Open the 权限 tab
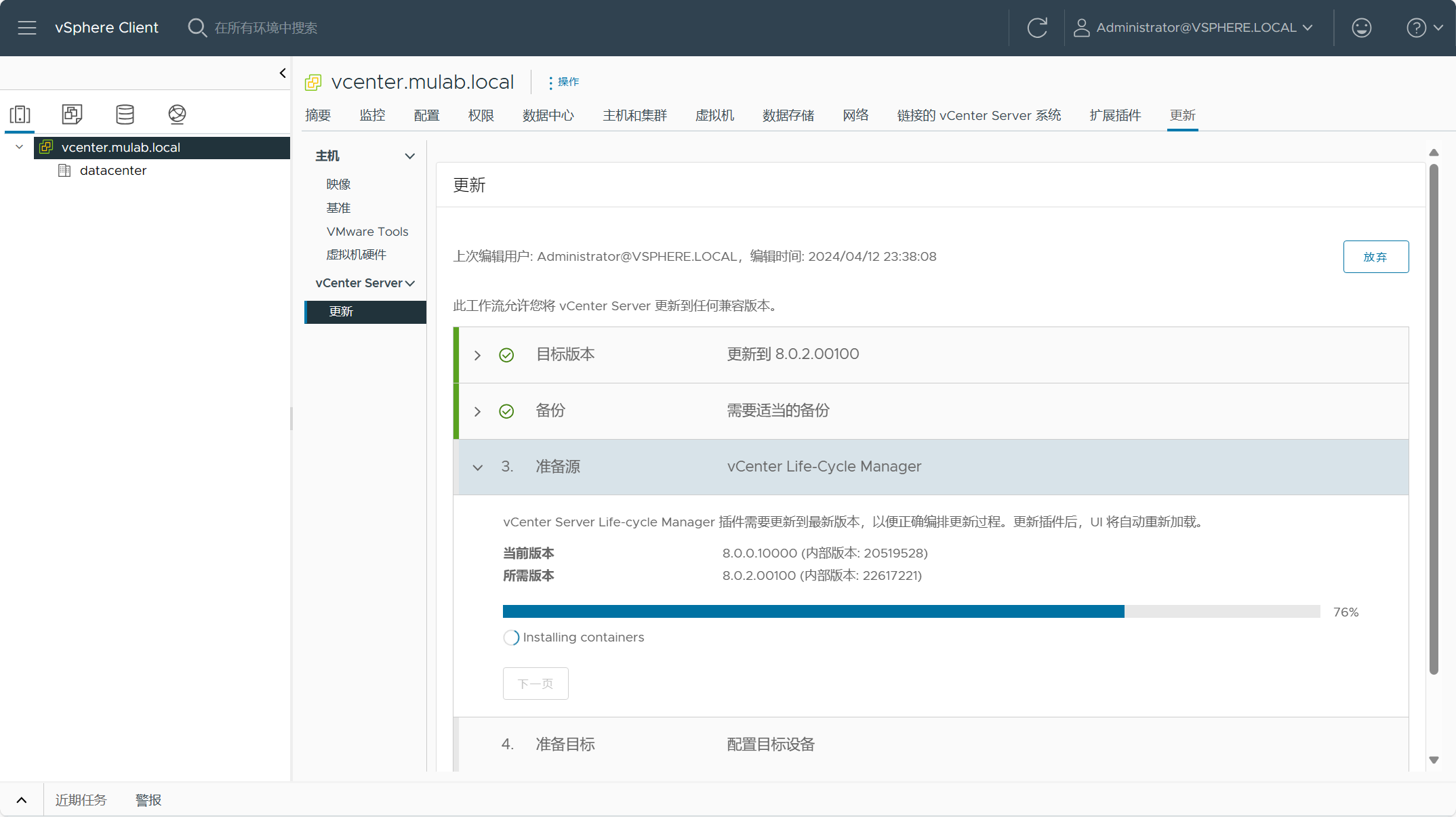1456x817 pixels. tap(481, 115)
